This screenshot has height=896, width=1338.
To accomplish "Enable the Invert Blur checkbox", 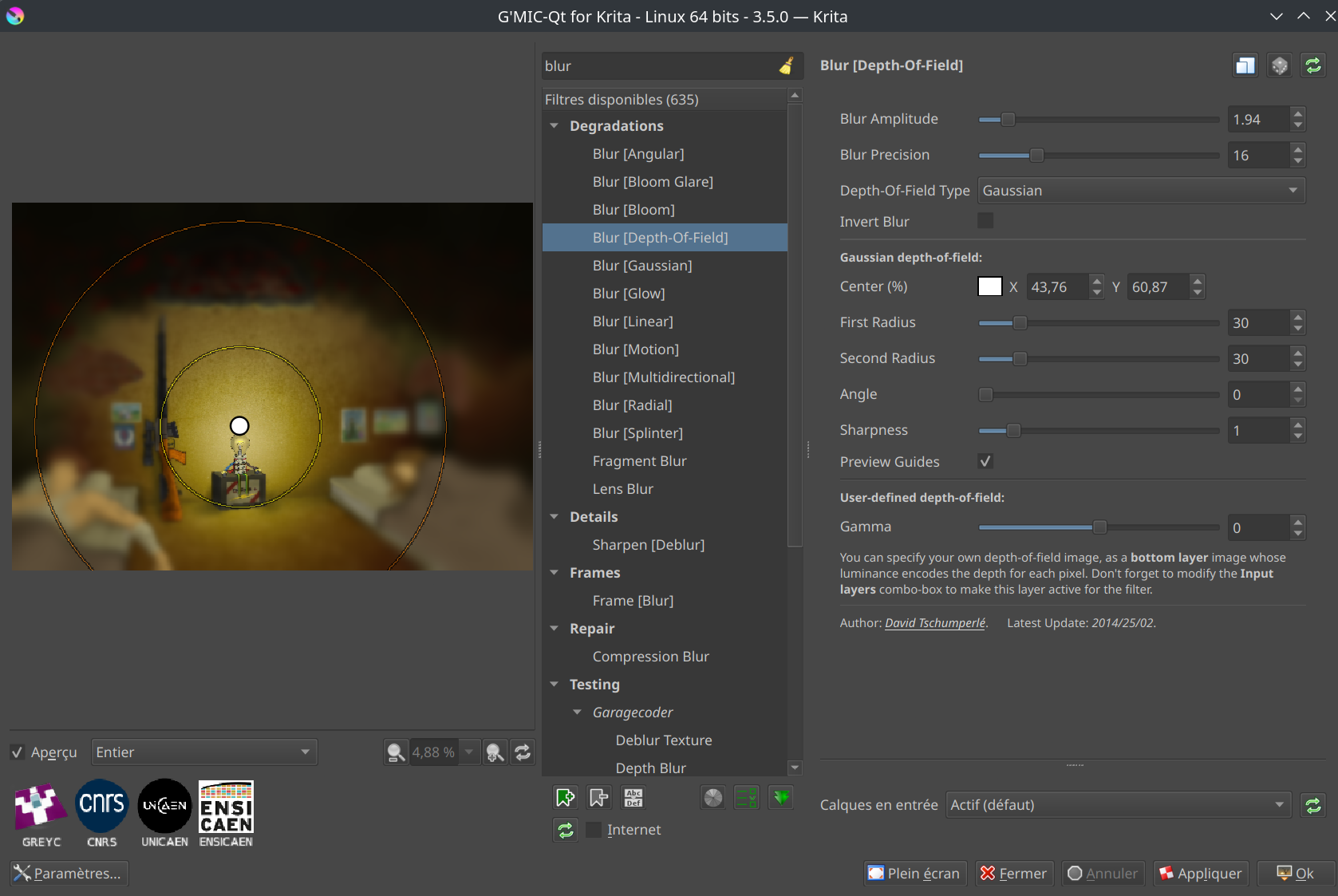I will (x=985, y=221).
